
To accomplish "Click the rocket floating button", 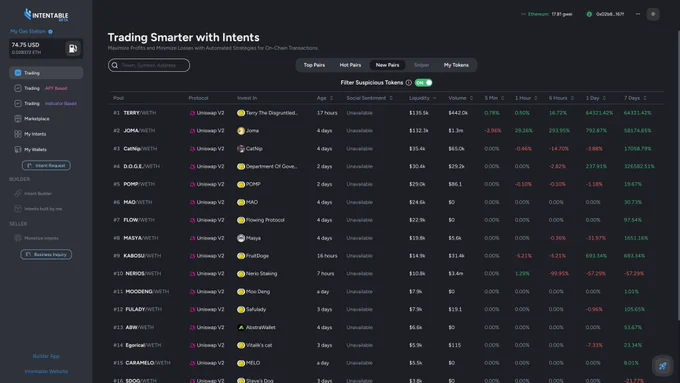I will point(663,366).
